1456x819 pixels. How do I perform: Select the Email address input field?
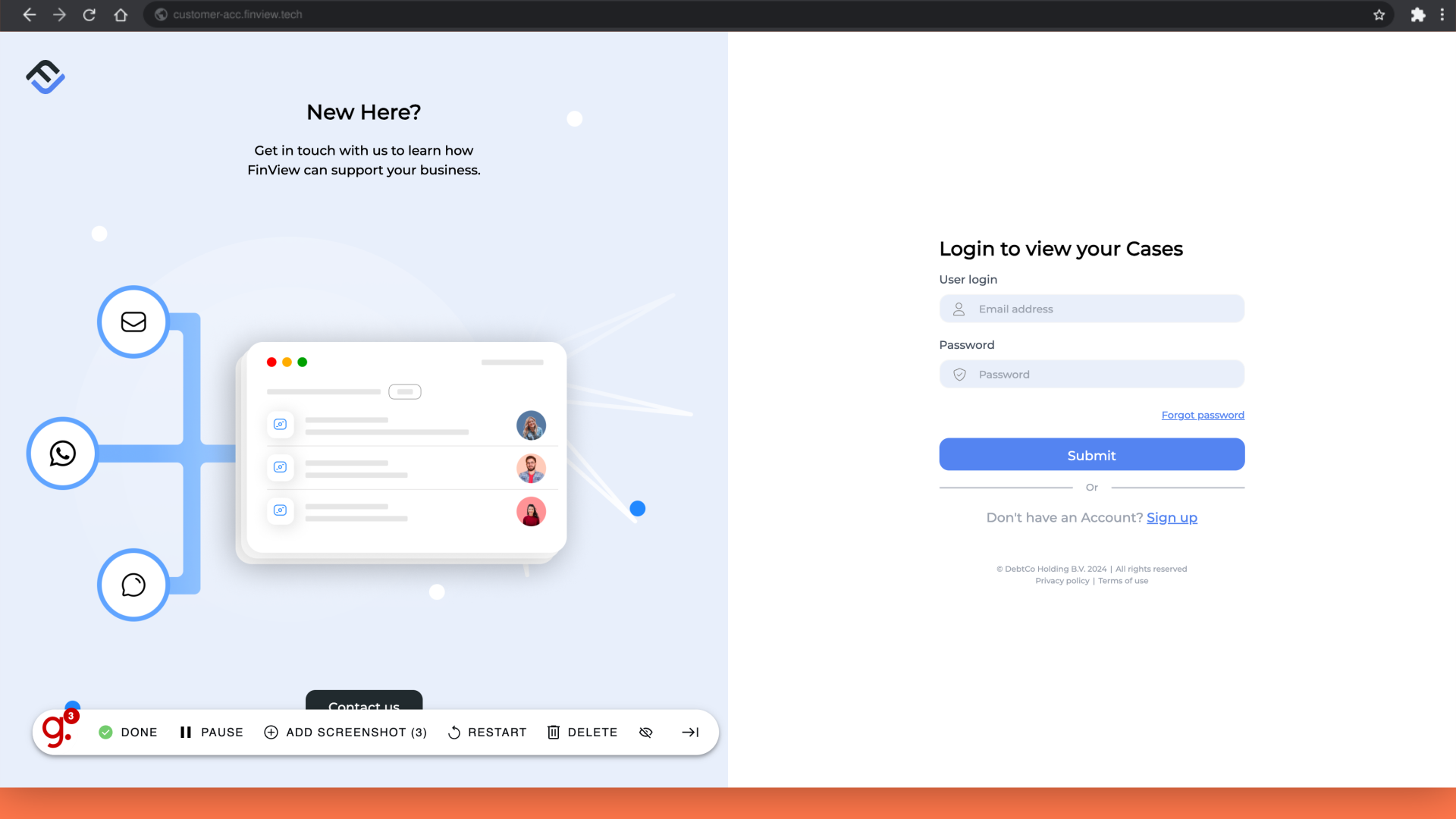(1091, 308)
